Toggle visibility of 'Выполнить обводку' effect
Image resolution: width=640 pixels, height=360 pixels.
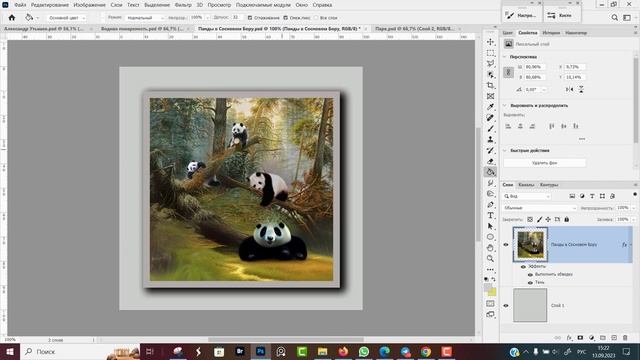530,275
